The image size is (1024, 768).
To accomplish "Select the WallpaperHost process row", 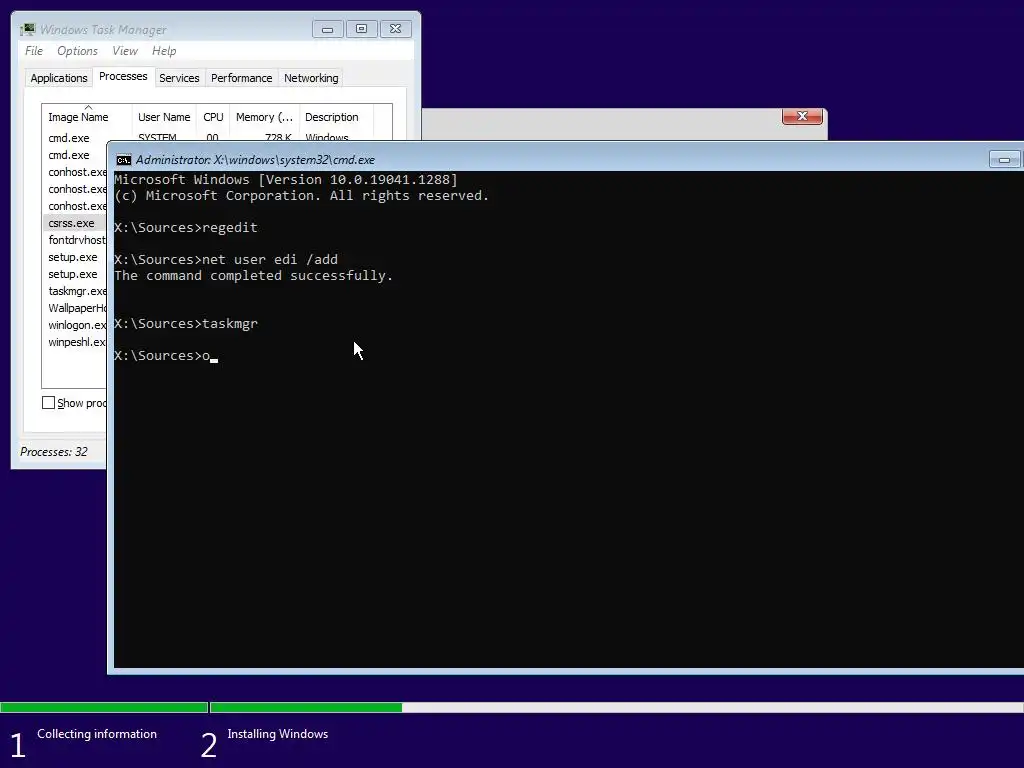I will point(75,308).
